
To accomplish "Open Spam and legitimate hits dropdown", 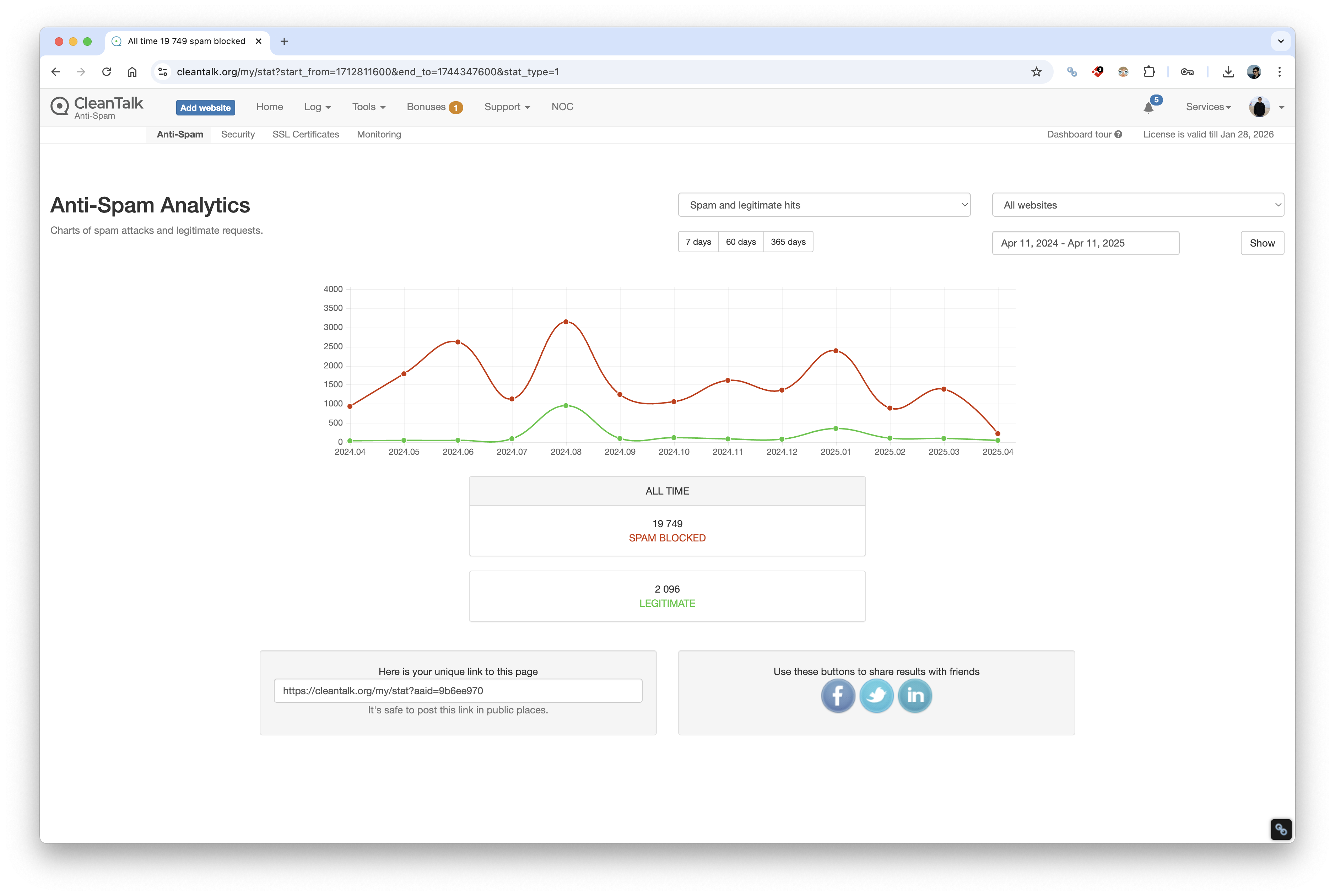I will point(824,205).
